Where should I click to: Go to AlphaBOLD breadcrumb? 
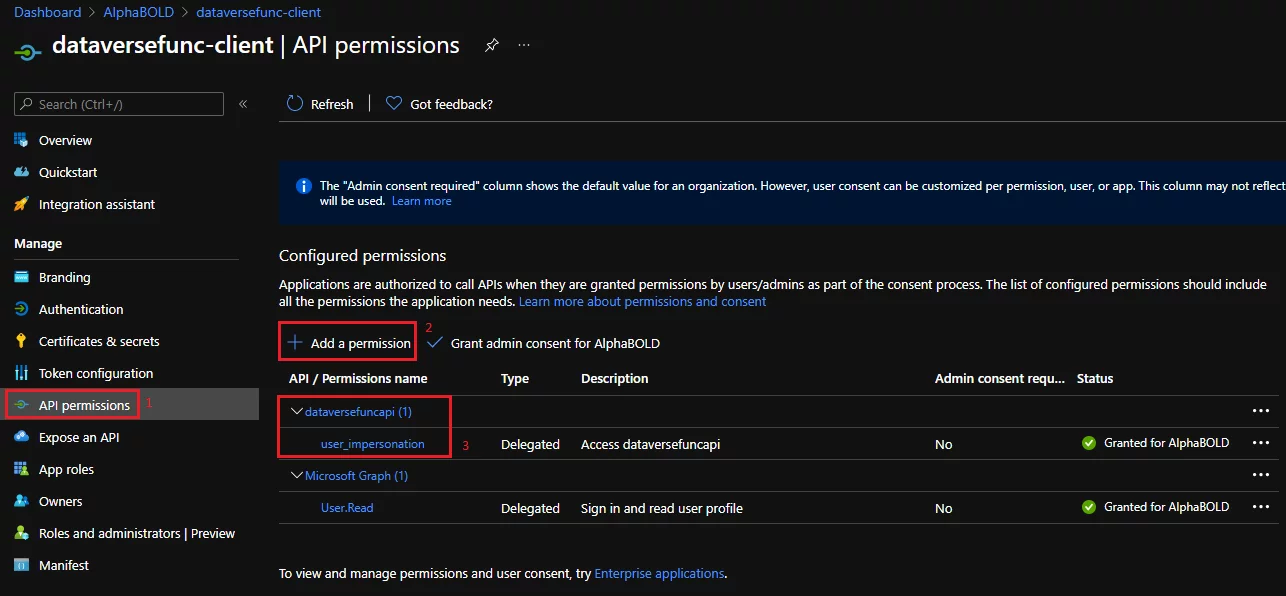pyautogui.click(x=138, y=12)
